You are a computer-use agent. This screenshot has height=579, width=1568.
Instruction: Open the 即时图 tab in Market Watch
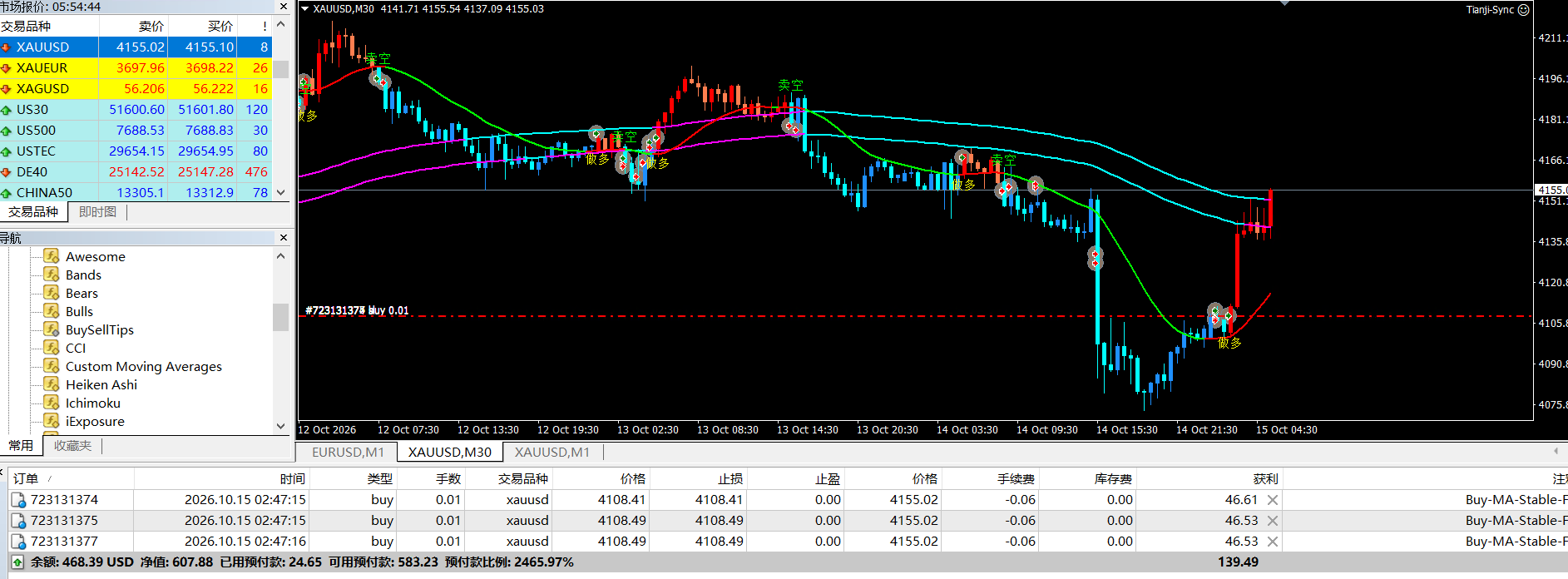pyautogui.click(x=97, y=212)
